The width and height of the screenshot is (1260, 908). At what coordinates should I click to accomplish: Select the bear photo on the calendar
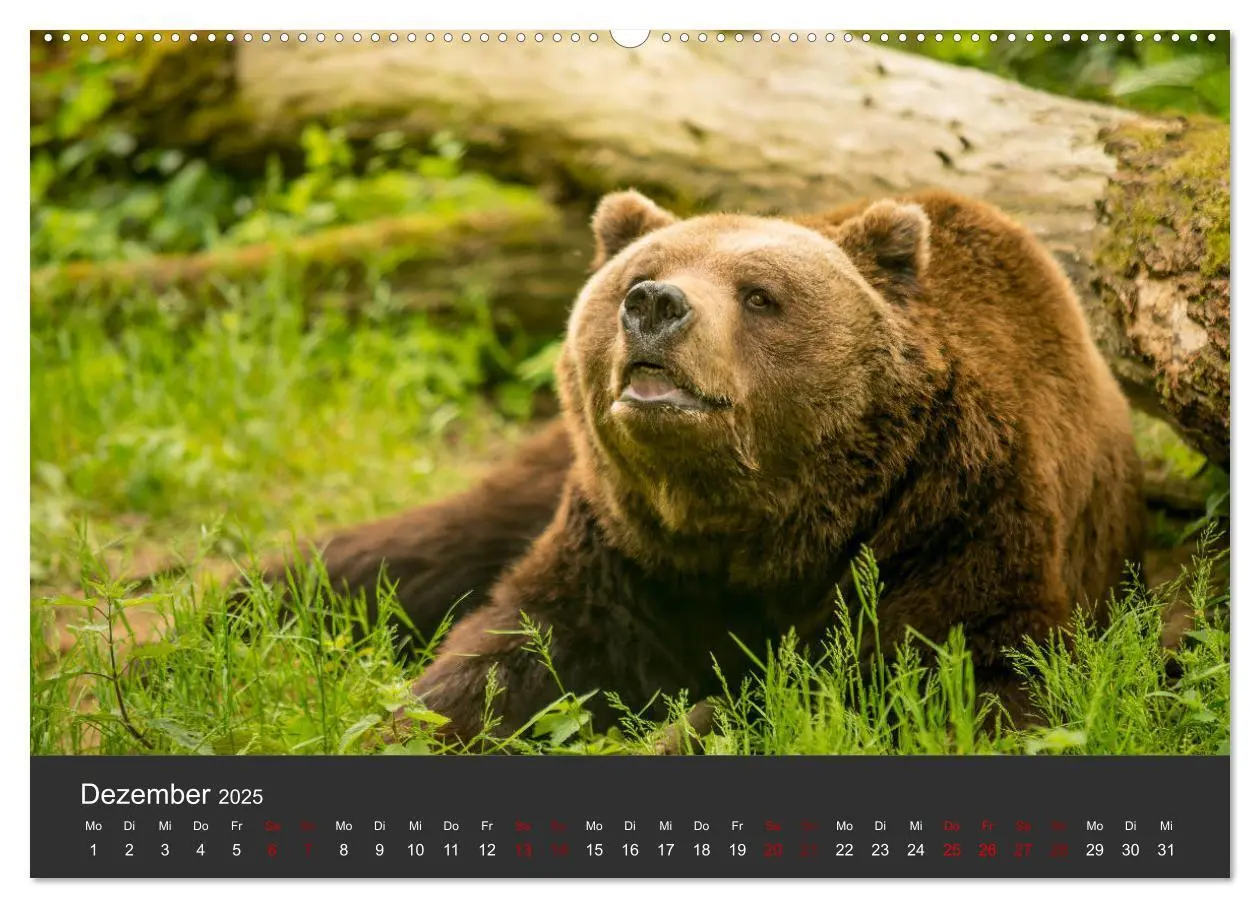pyautogui.click(x=630, y=392)
